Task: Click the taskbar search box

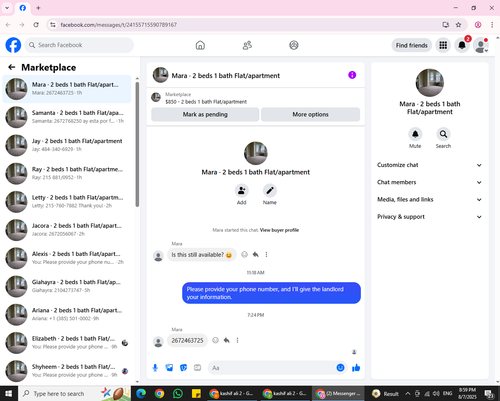Action: pyautogui.click(x=74, y=394)
